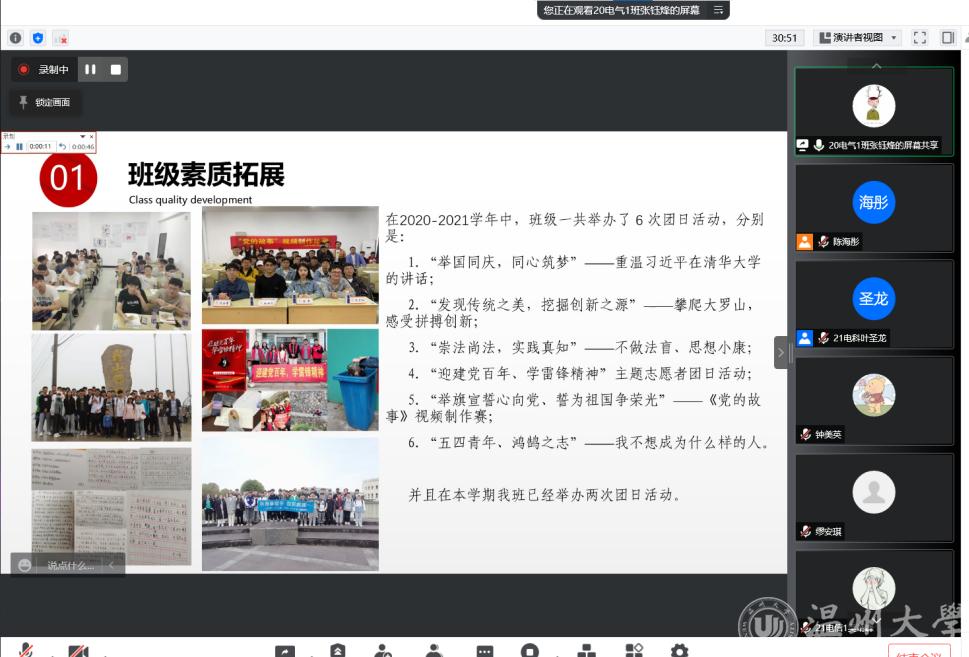This screenshot has width=969, height=657.
Task: Click the red 结束会议 button
Action: coord(917,652)
